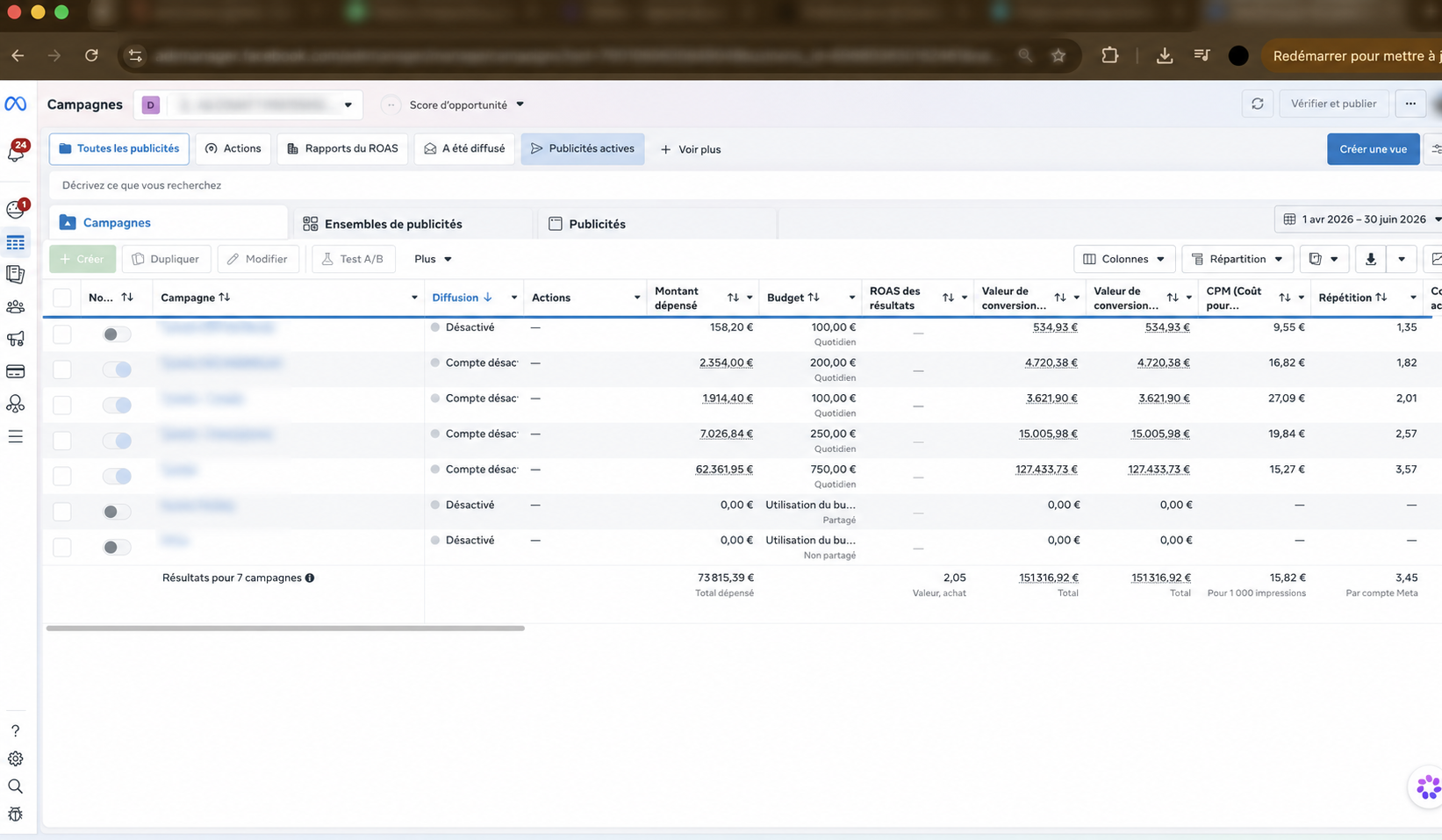Toggle on the campaign with 158,20 € spent
Viewport: 1442px width, 840px height.
[x=117, y=334]
